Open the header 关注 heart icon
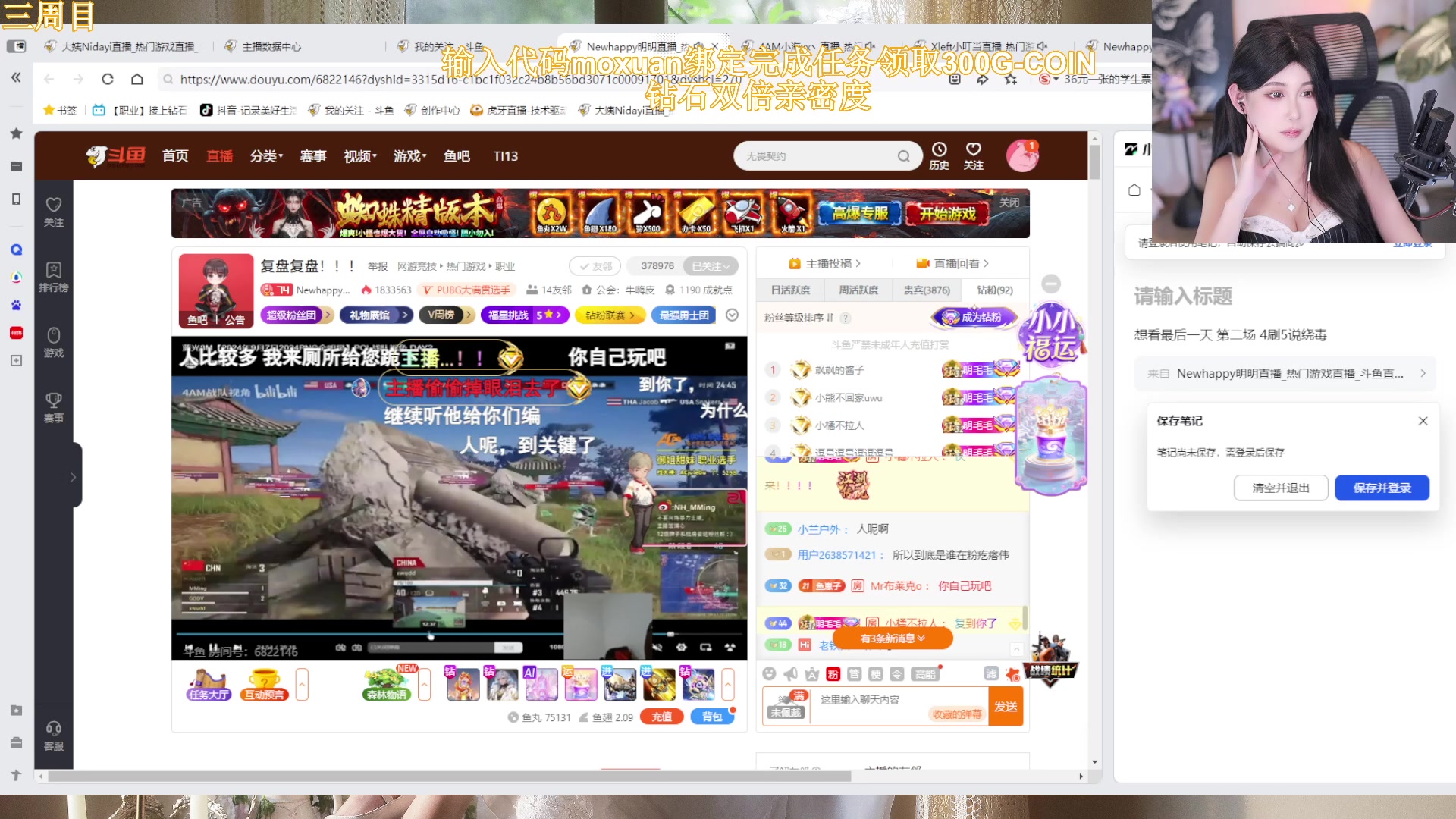Image resolution: width=1456 pixels, height=819 pixels. coord(974,155)
